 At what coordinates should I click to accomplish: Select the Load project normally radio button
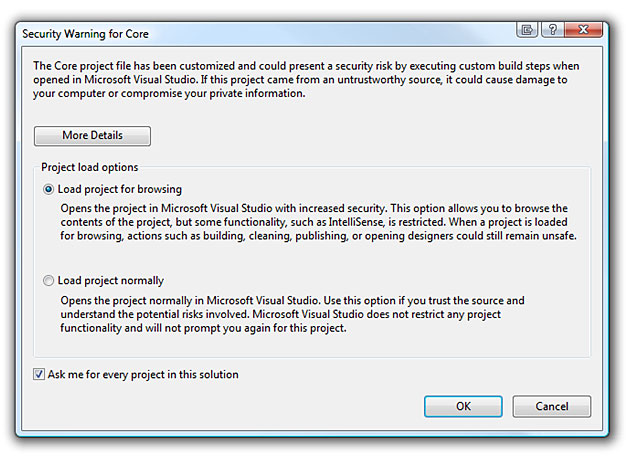pos(48,281)
